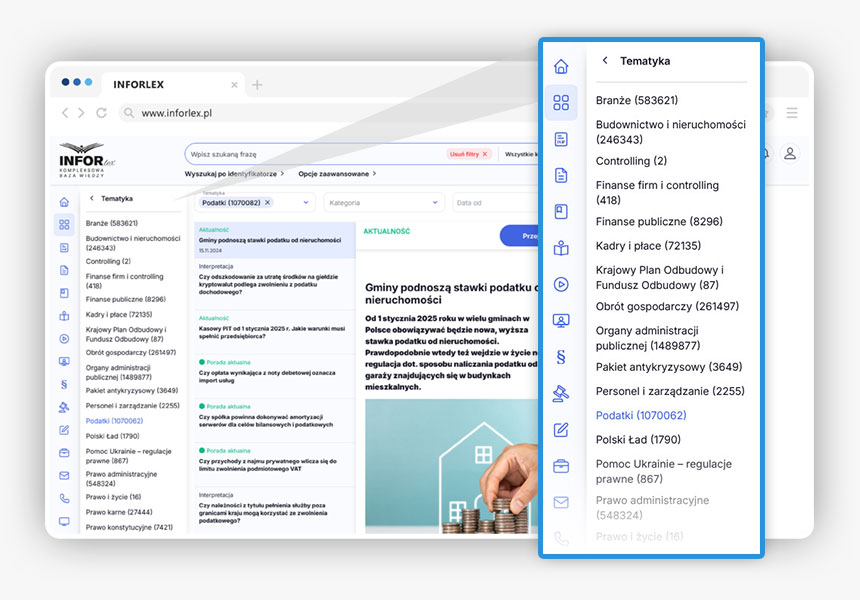Remove the Podatki (1070082) filter chip
Image resolution: width=860 pixels, height=600 pixels.
tap(267, 202)
